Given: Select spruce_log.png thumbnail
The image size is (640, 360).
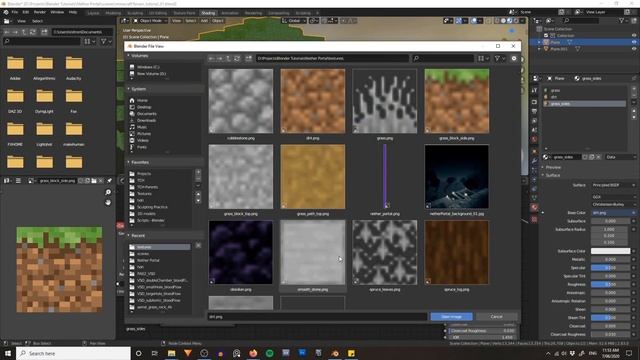Looking at the screenshot, I should point(456,252).
